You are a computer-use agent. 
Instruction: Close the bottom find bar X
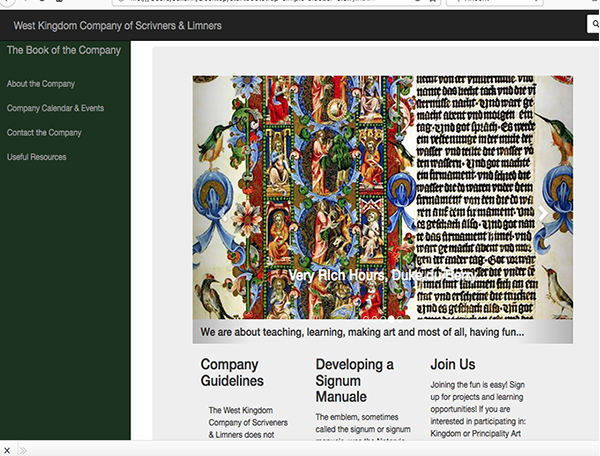(7, 450)
